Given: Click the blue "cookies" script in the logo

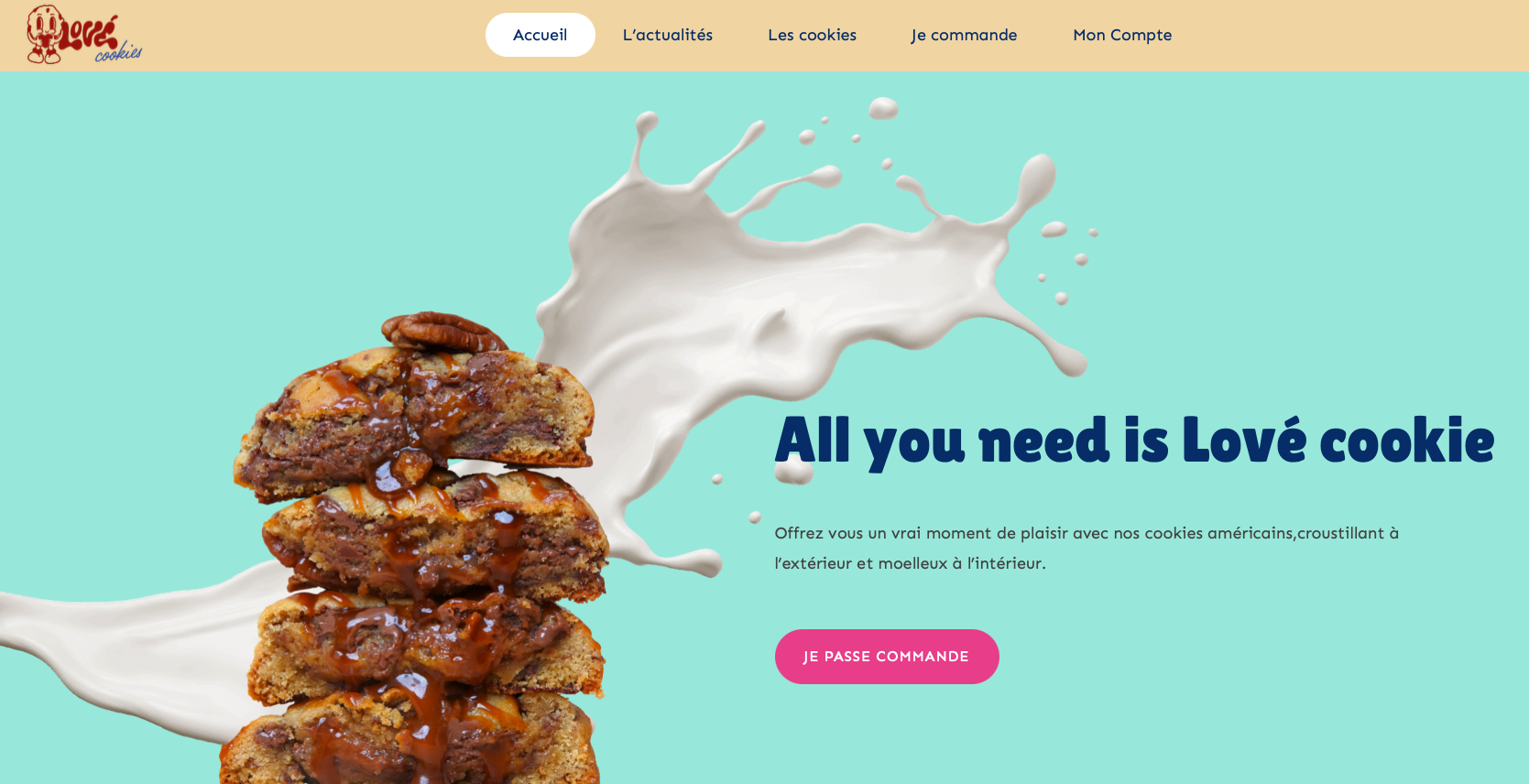Looking at the screenshot, I should pyautogui.click(x=119, y=54).
